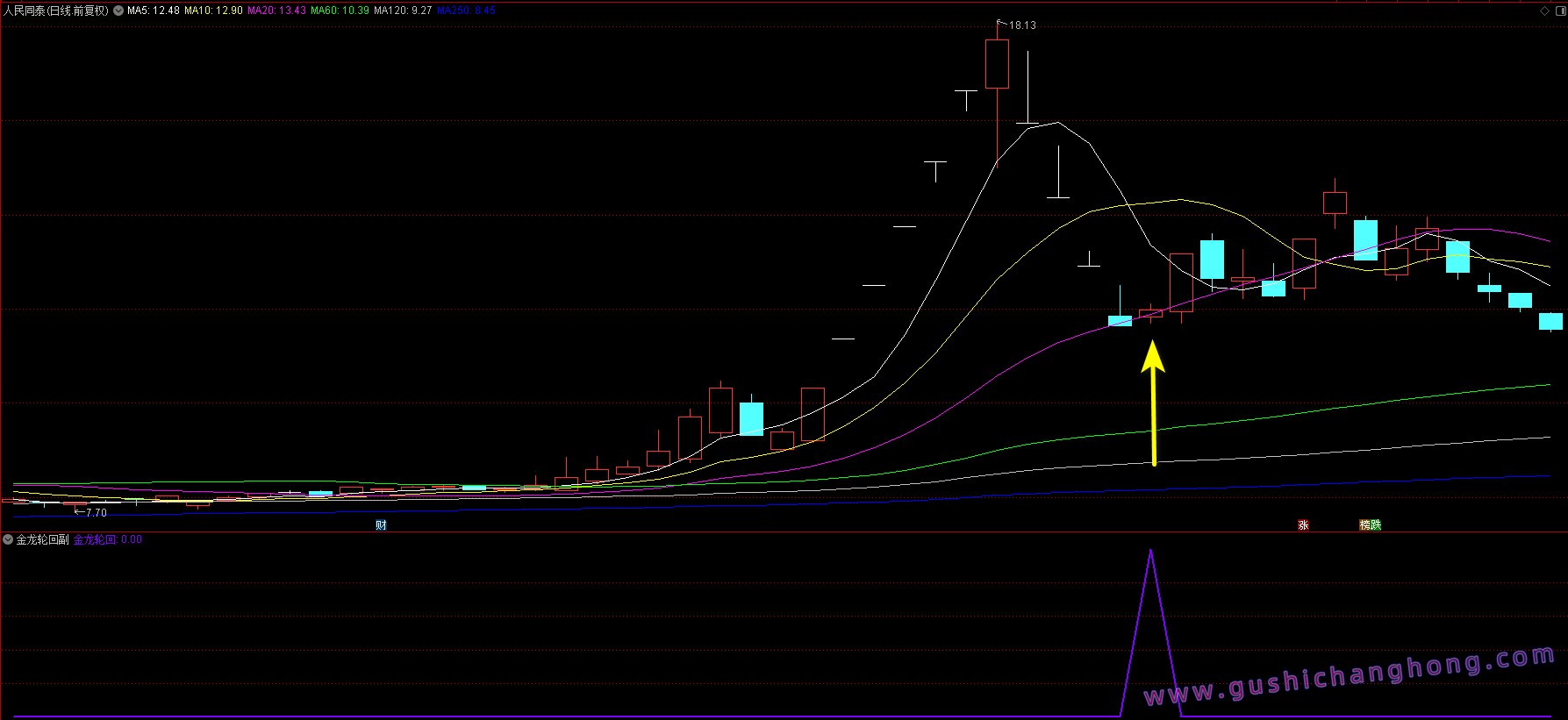1568x720 pixels.
Task: Click the diamond icon in top-right corner
Action: pyautogui.click(x=1545, y=11)
